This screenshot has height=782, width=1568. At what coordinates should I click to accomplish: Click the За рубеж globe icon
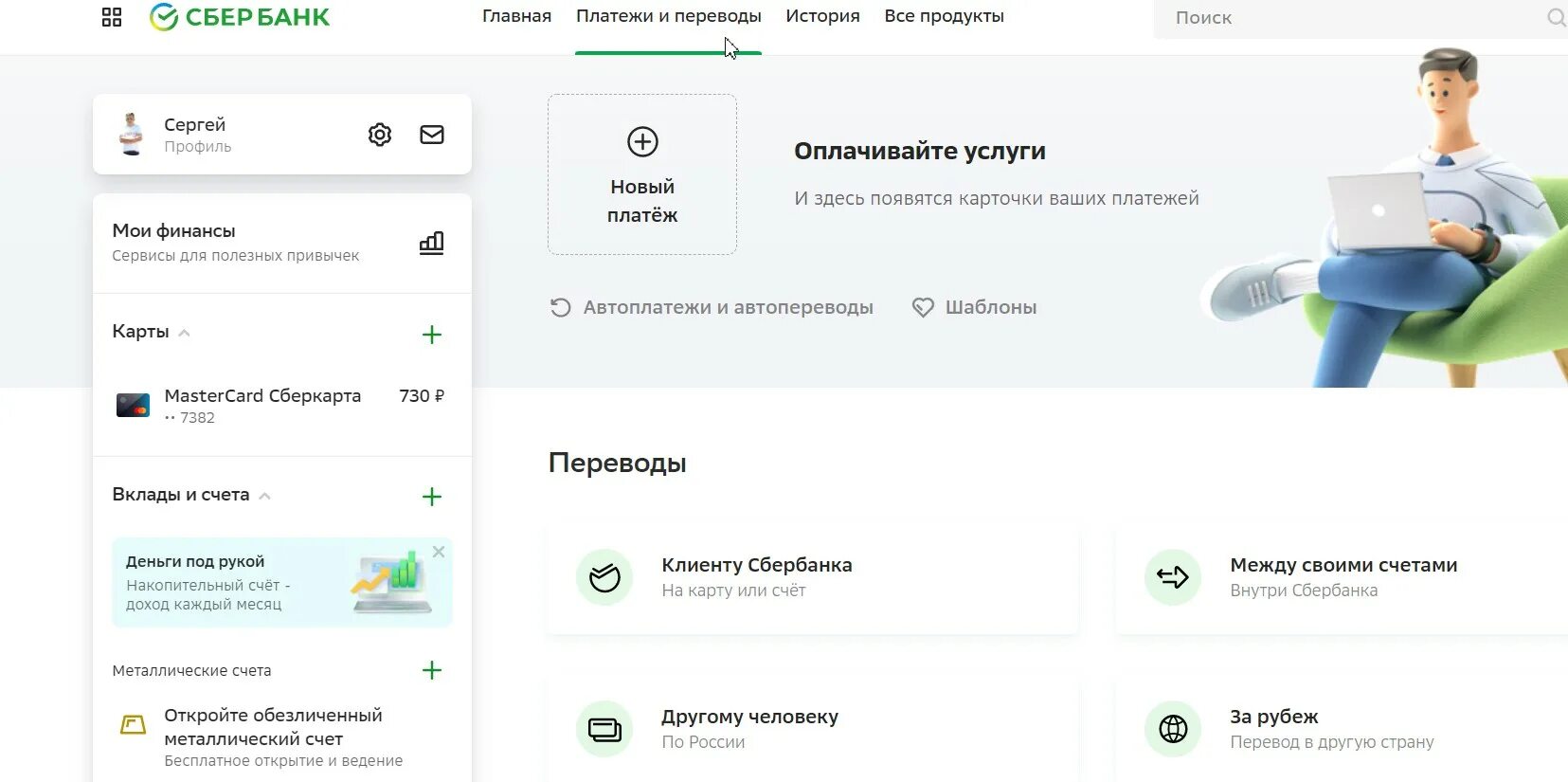(1173, 729)
